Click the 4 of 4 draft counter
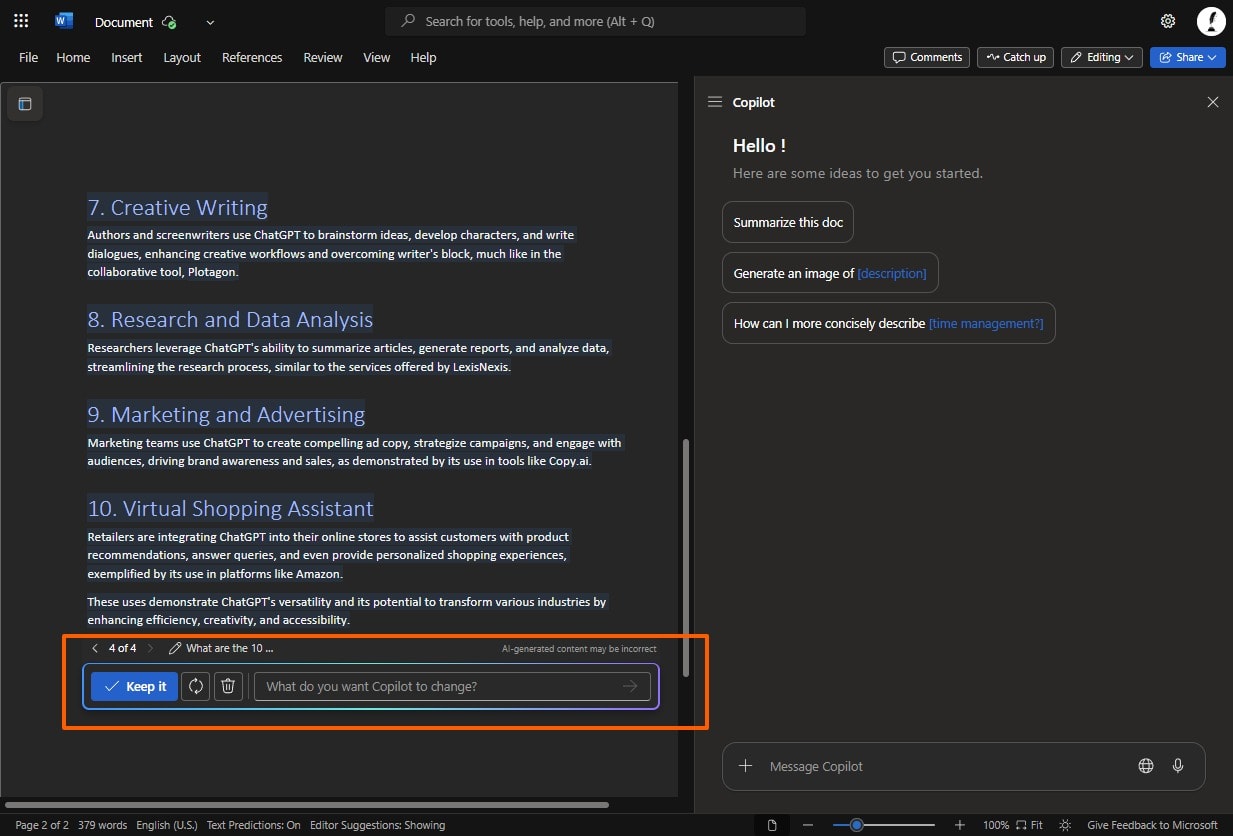1233x836 pixels. click(x=122, y=648)
